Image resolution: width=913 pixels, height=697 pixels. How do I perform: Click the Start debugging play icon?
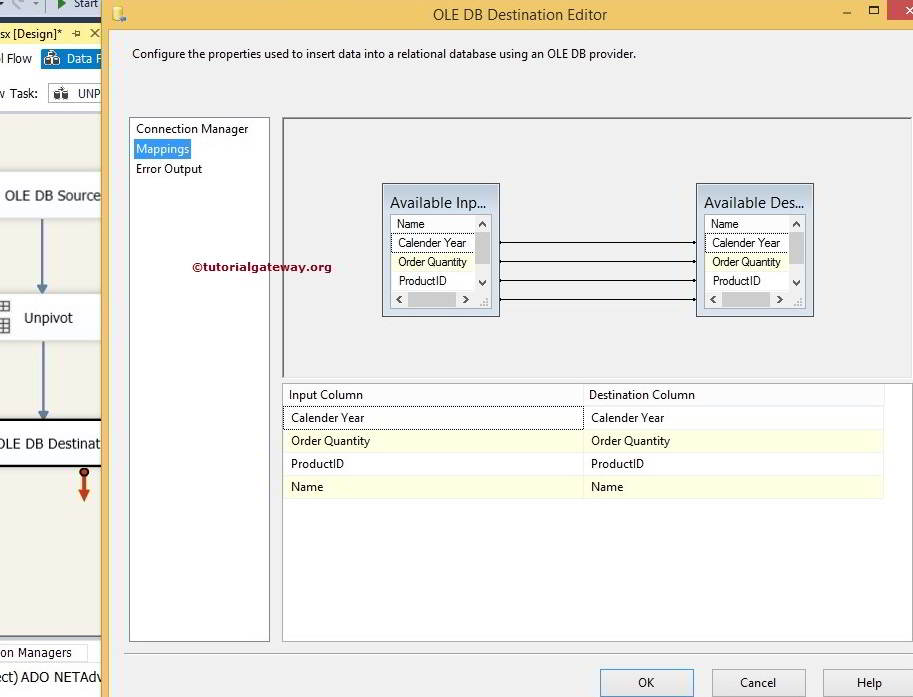(62, 5)
